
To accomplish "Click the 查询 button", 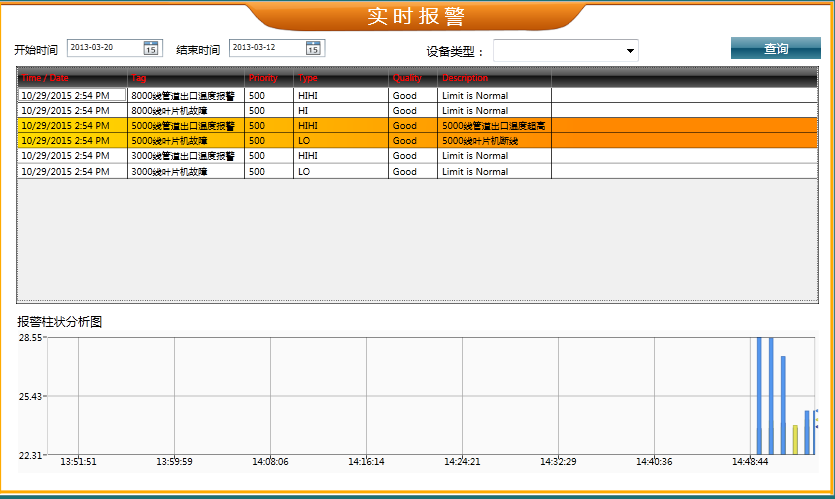I will tap(776, 49).
